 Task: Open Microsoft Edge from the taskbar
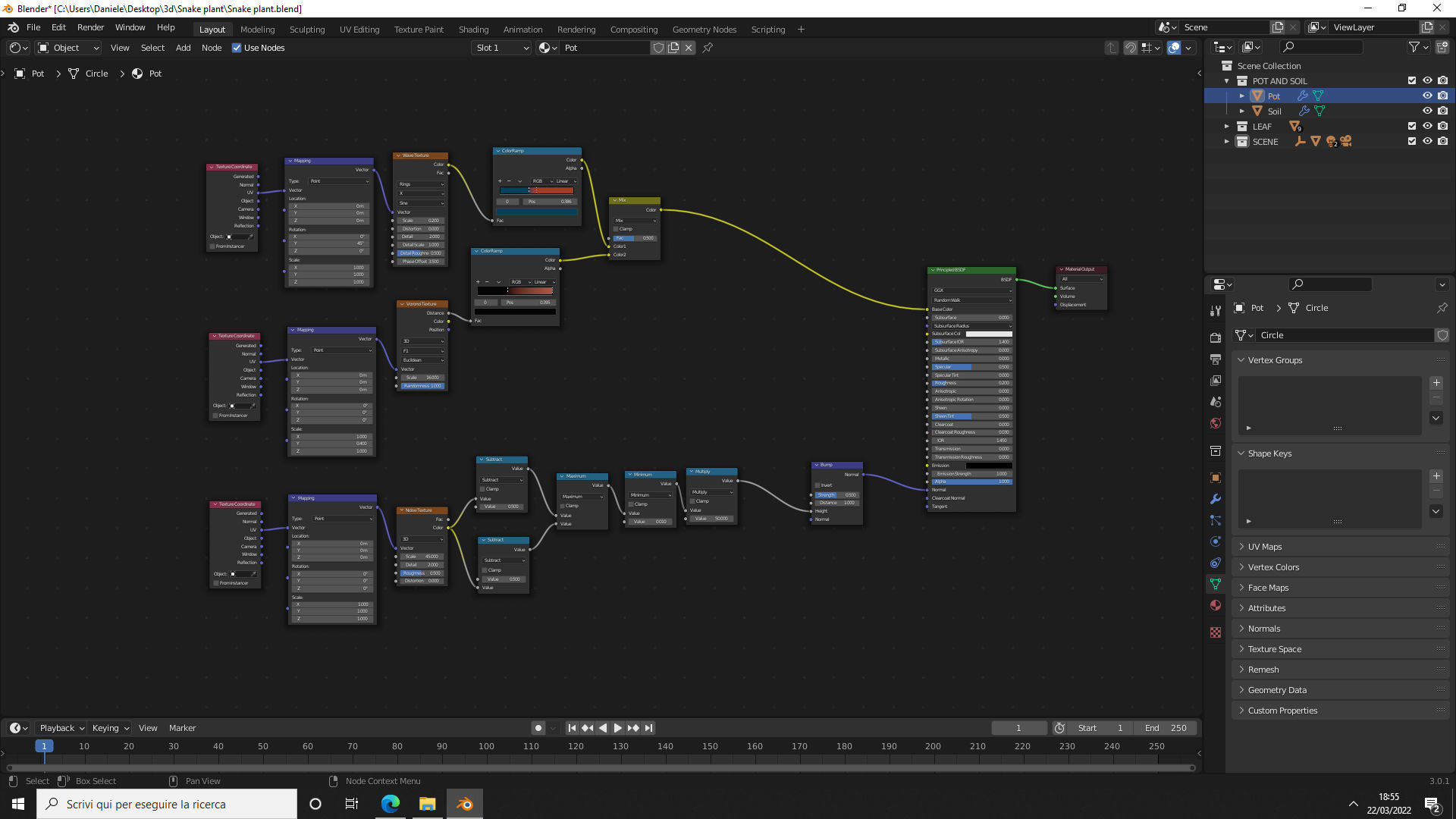tap(390, 804)
